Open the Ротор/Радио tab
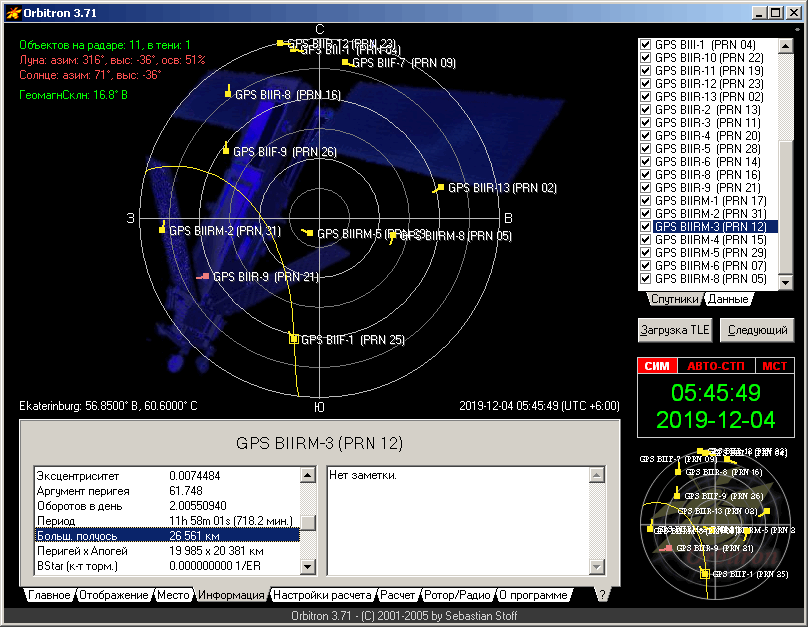The width and height of the screenshot is (808, 627). point(457,595)
